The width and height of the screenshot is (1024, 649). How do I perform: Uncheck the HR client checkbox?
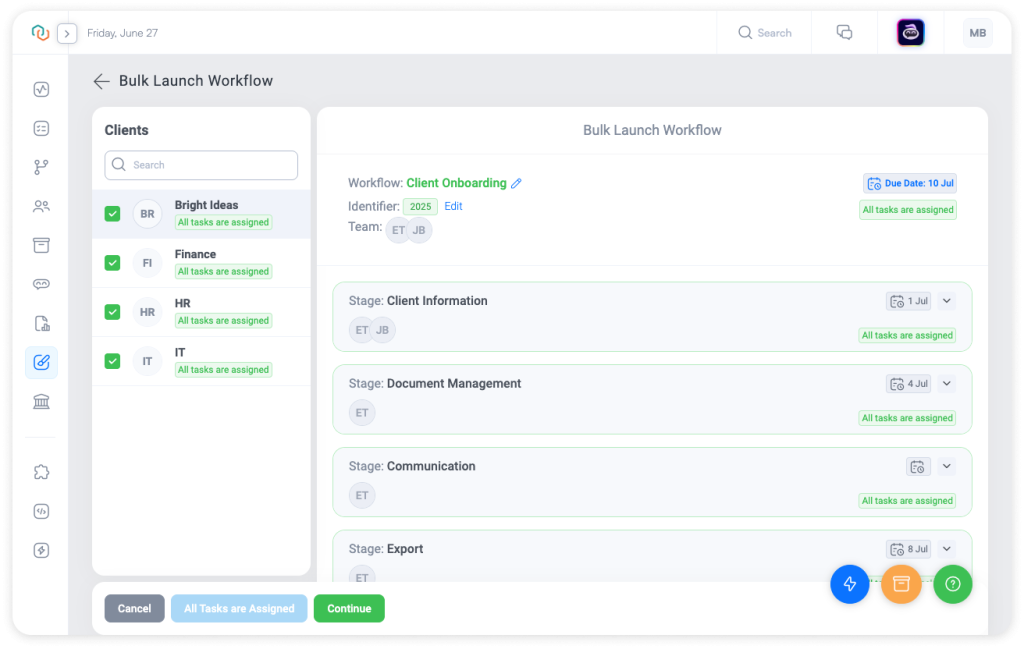click(x=112, y=311)
